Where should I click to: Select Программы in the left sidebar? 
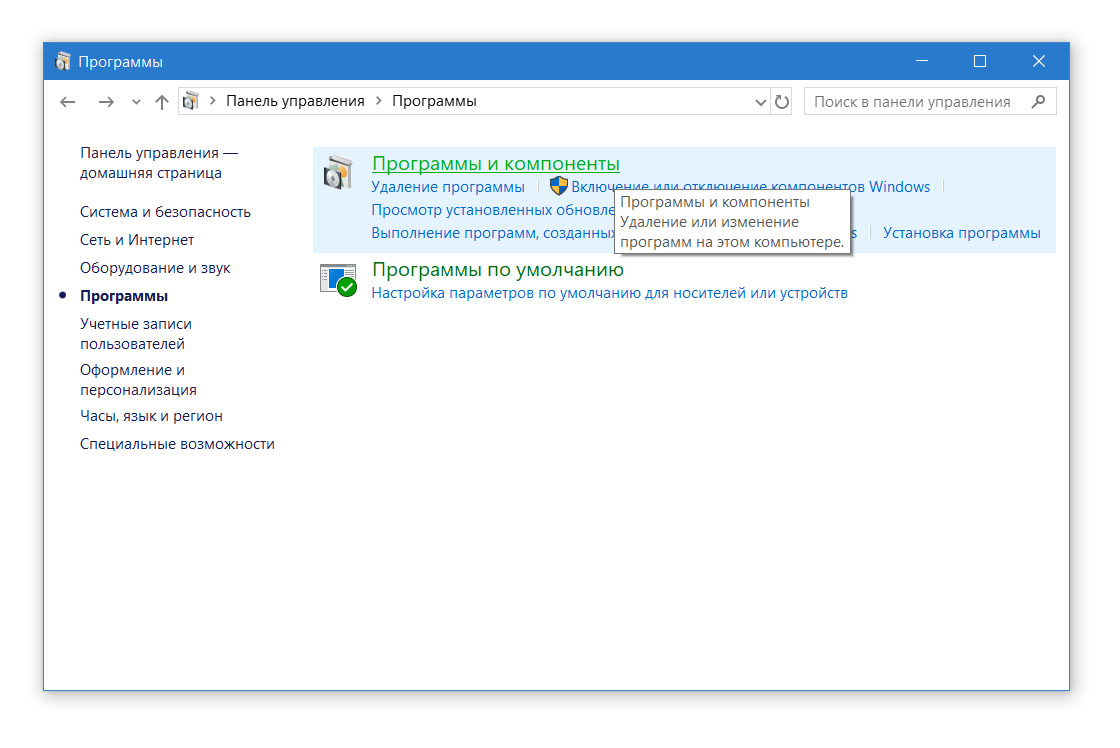124,296
